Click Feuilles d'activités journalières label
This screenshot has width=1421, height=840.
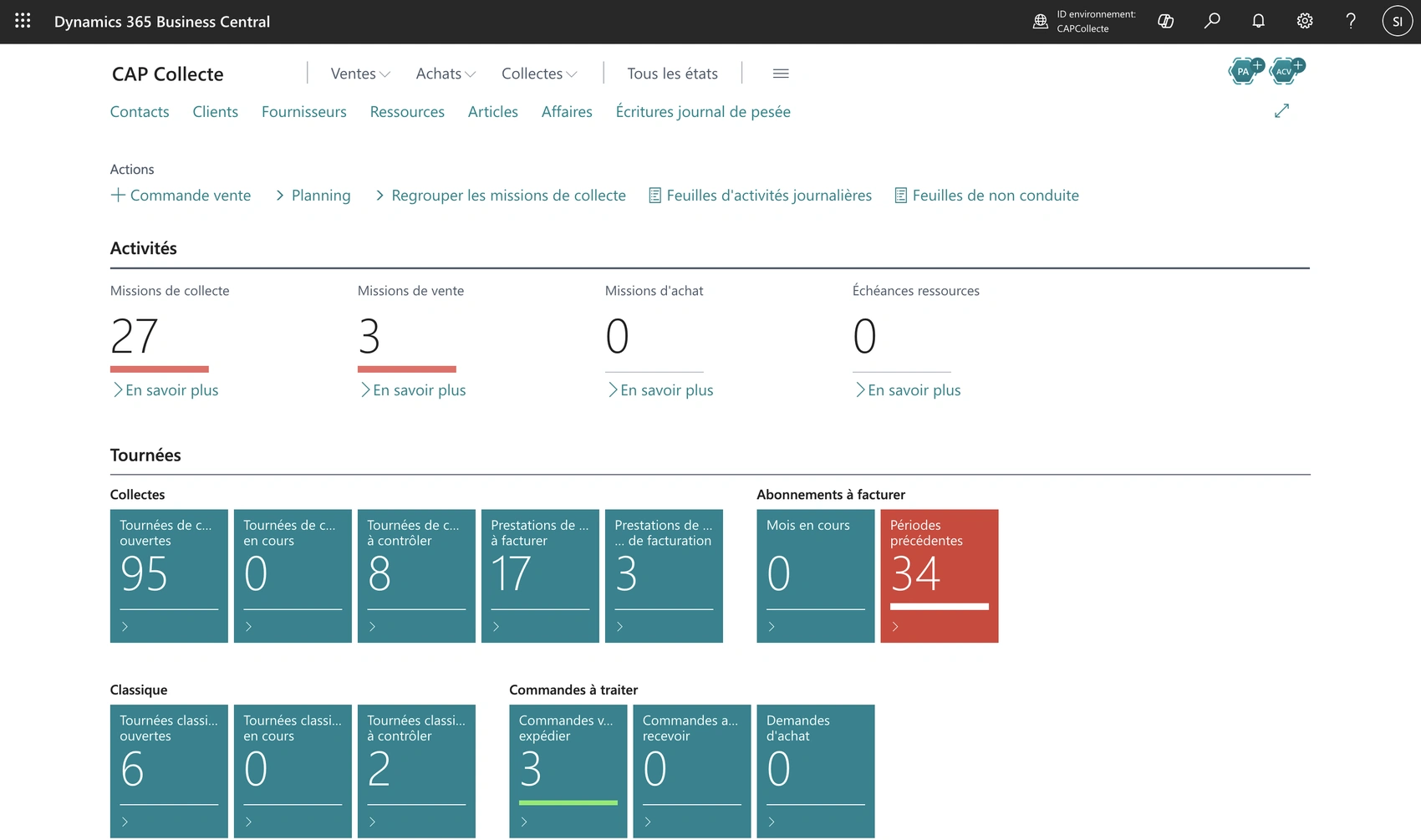769,196
